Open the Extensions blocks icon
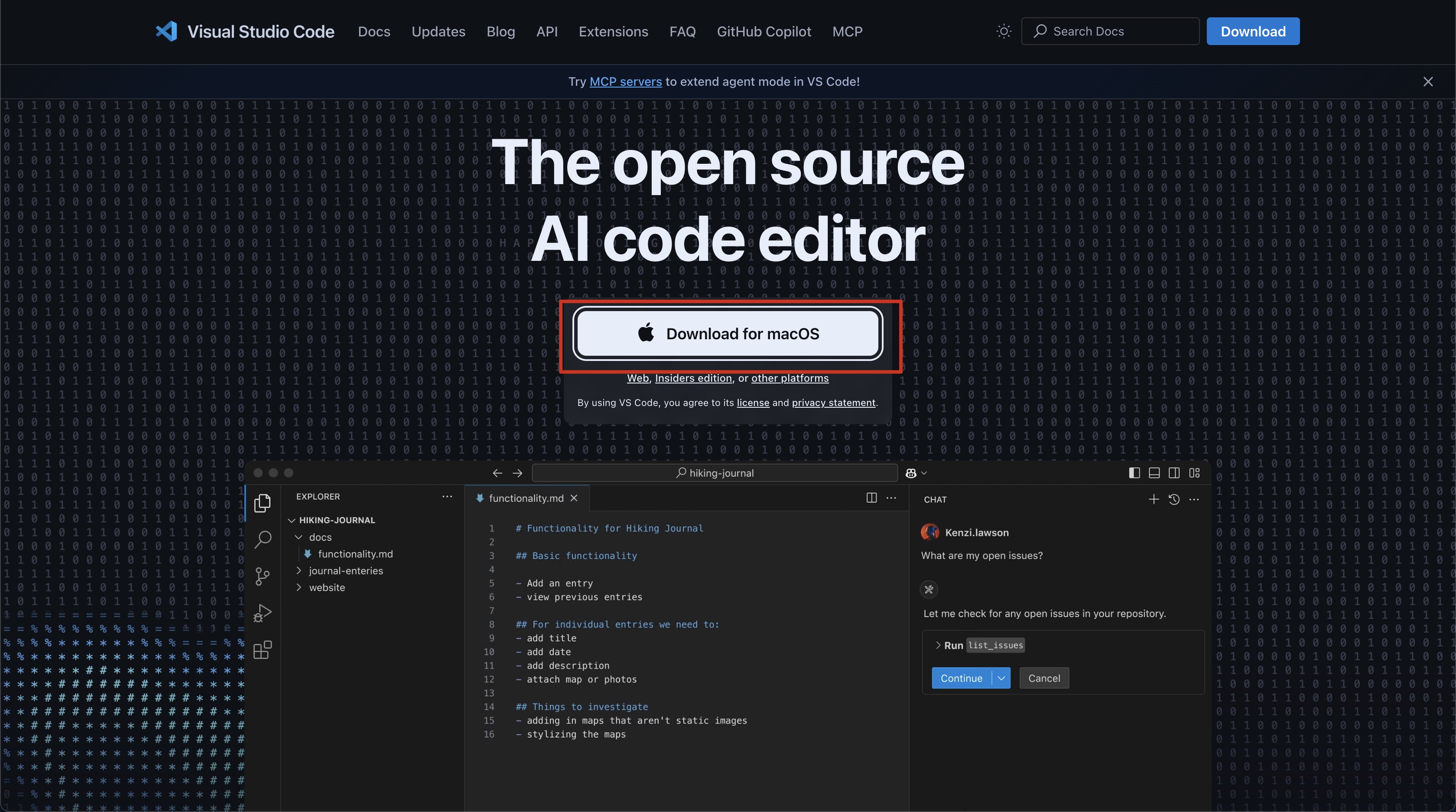Viewport: 1456px width, 812px height. [x=262, y=650]
